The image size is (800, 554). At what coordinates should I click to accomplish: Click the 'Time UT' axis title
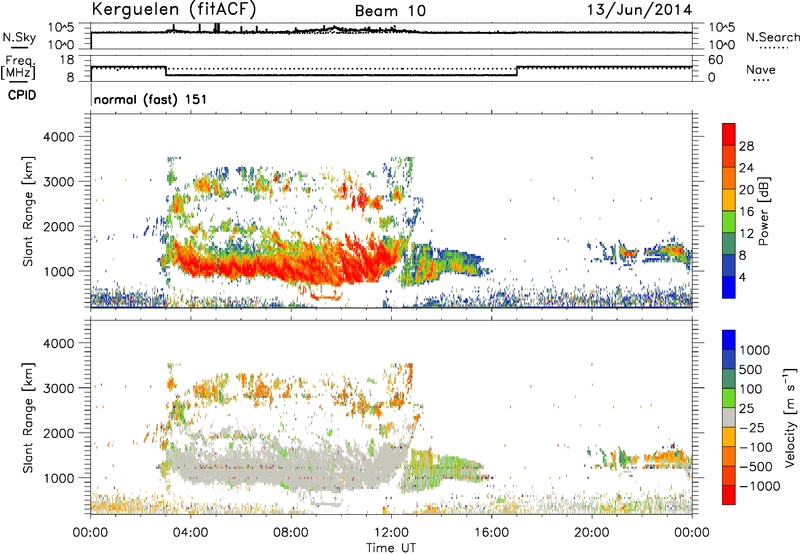coord(391,548)
